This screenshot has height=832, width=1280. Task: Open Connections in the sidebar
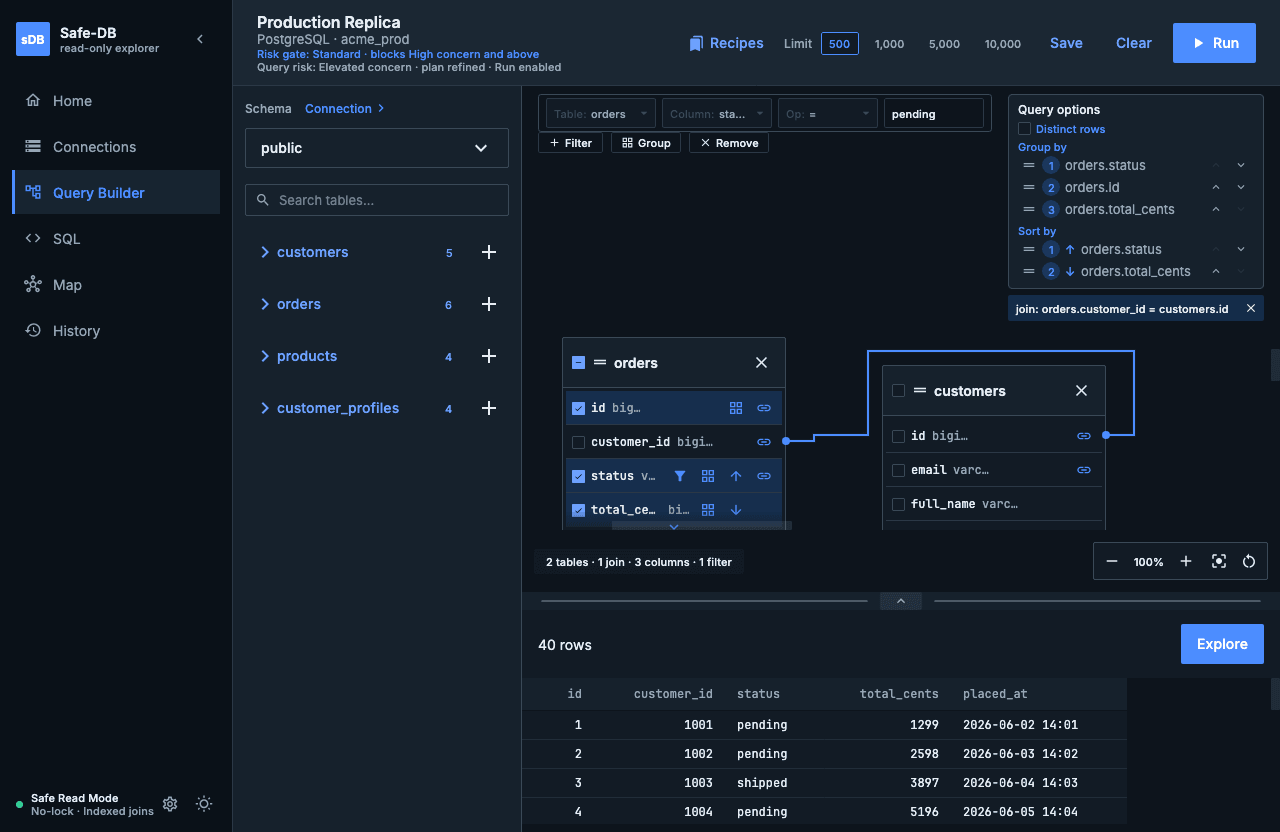coord(116,147)
